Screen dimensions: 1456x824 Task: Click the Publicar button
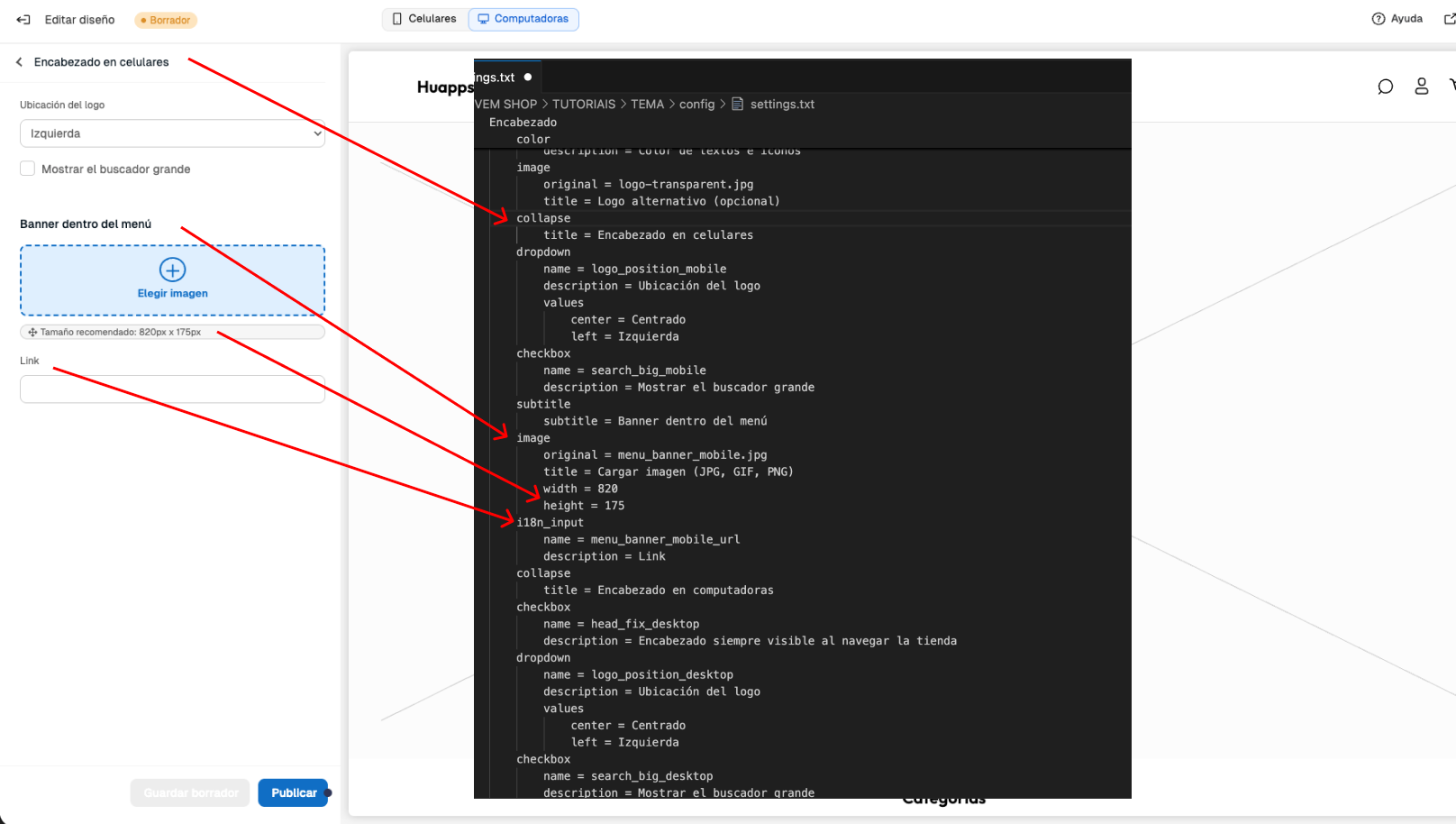(x=294, y=793)
